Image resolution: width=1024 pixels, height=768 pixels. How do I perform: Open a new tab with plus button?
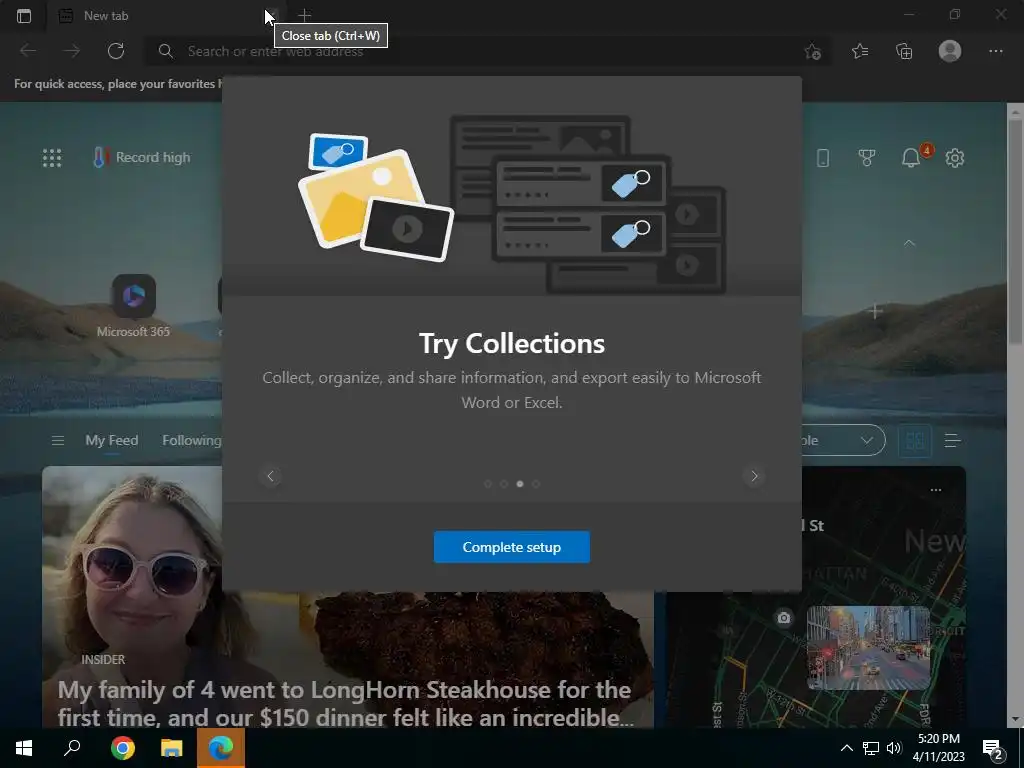(x=304, y=15)
